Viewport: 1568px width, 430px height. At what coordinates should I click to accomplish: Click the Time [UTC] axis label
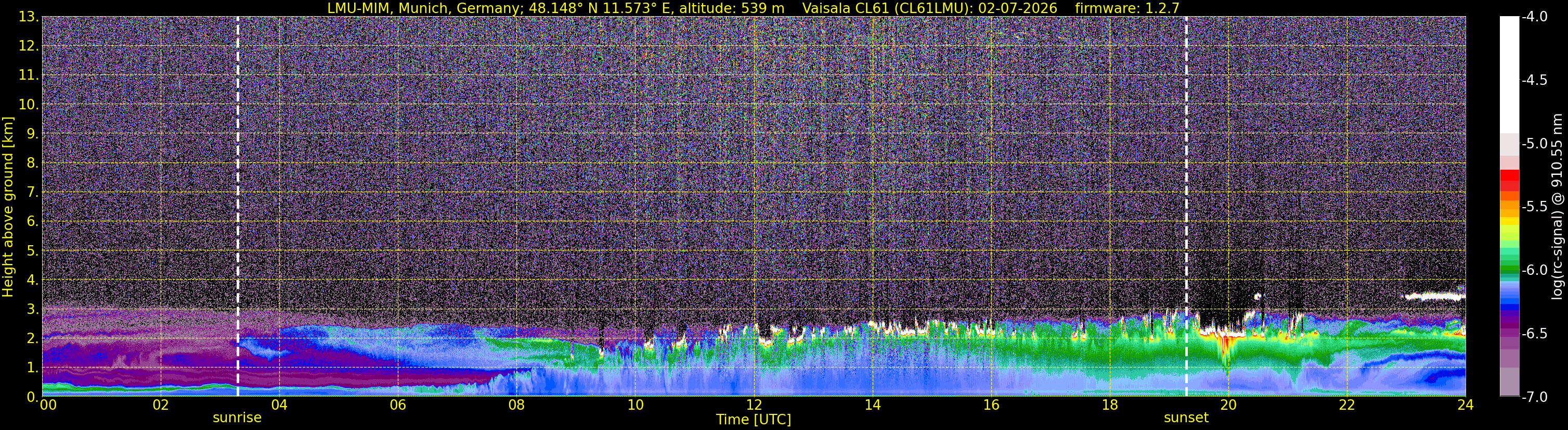pyautogui.click(x=754, y=420)
